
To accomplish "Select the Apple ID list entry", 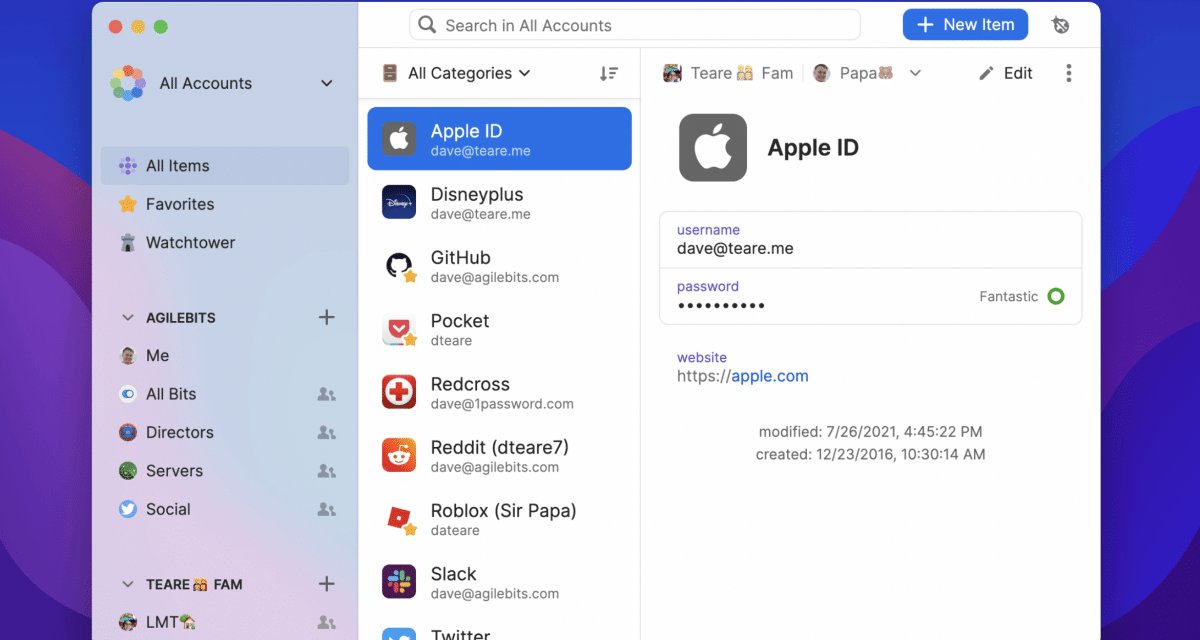I will [499, 138].
